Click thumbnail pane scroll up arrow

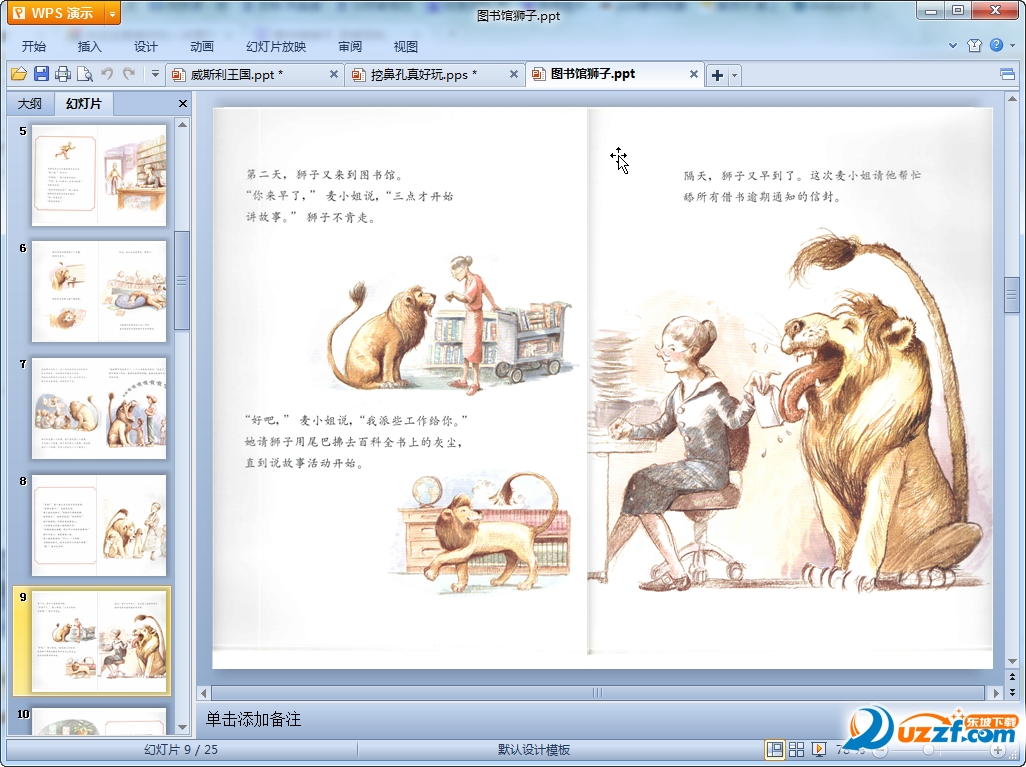(x=183, y=124)
